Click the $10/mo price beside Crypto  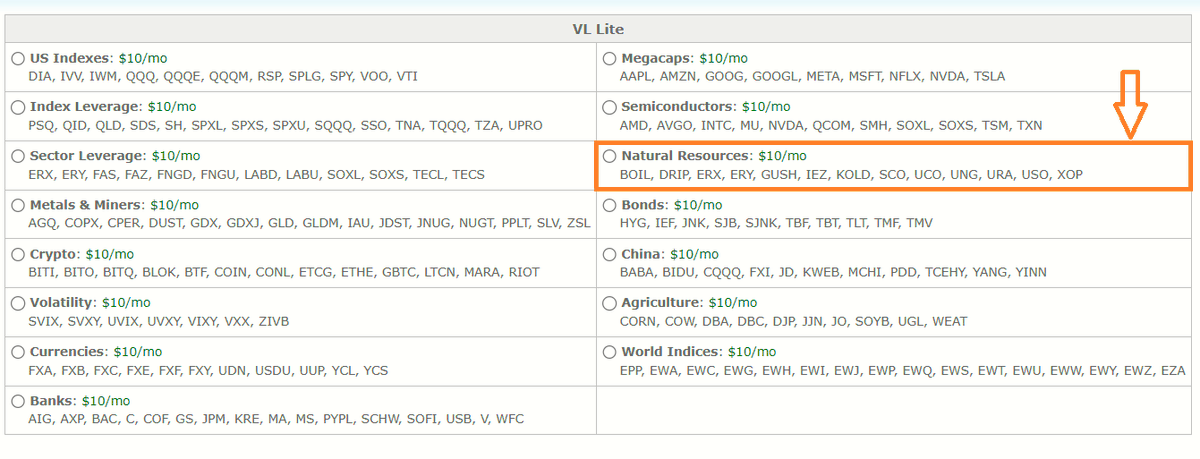[x=110, y=253]
